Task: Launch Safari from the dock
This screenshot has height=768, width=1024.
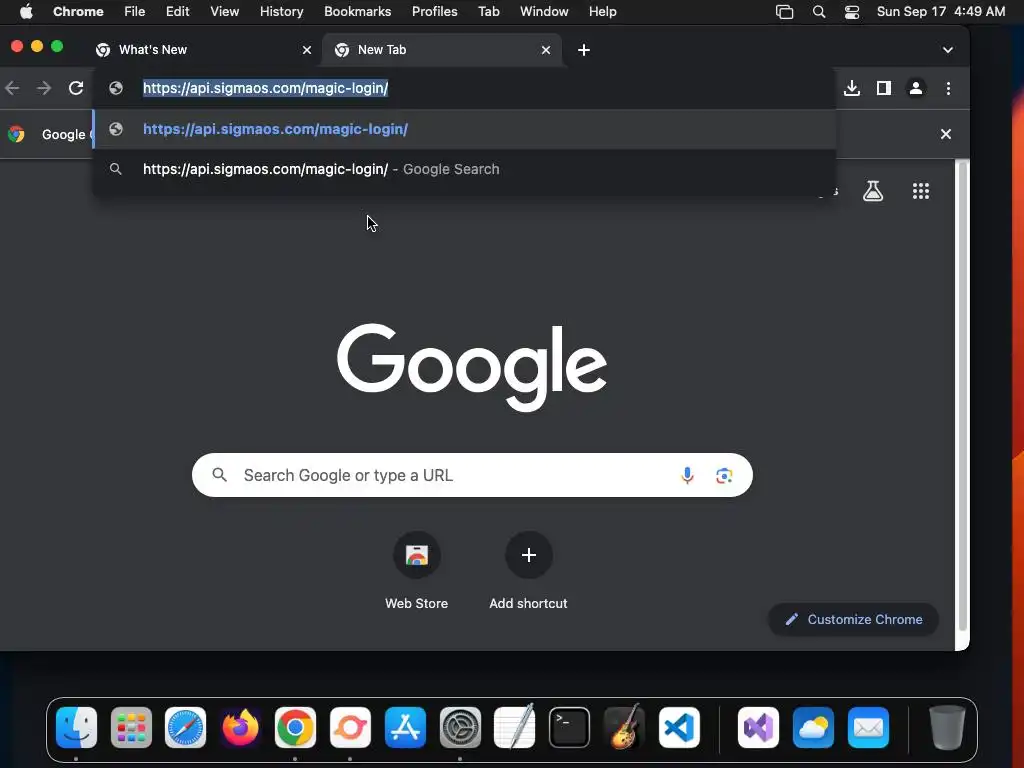Action: click(x=185, y=728)
